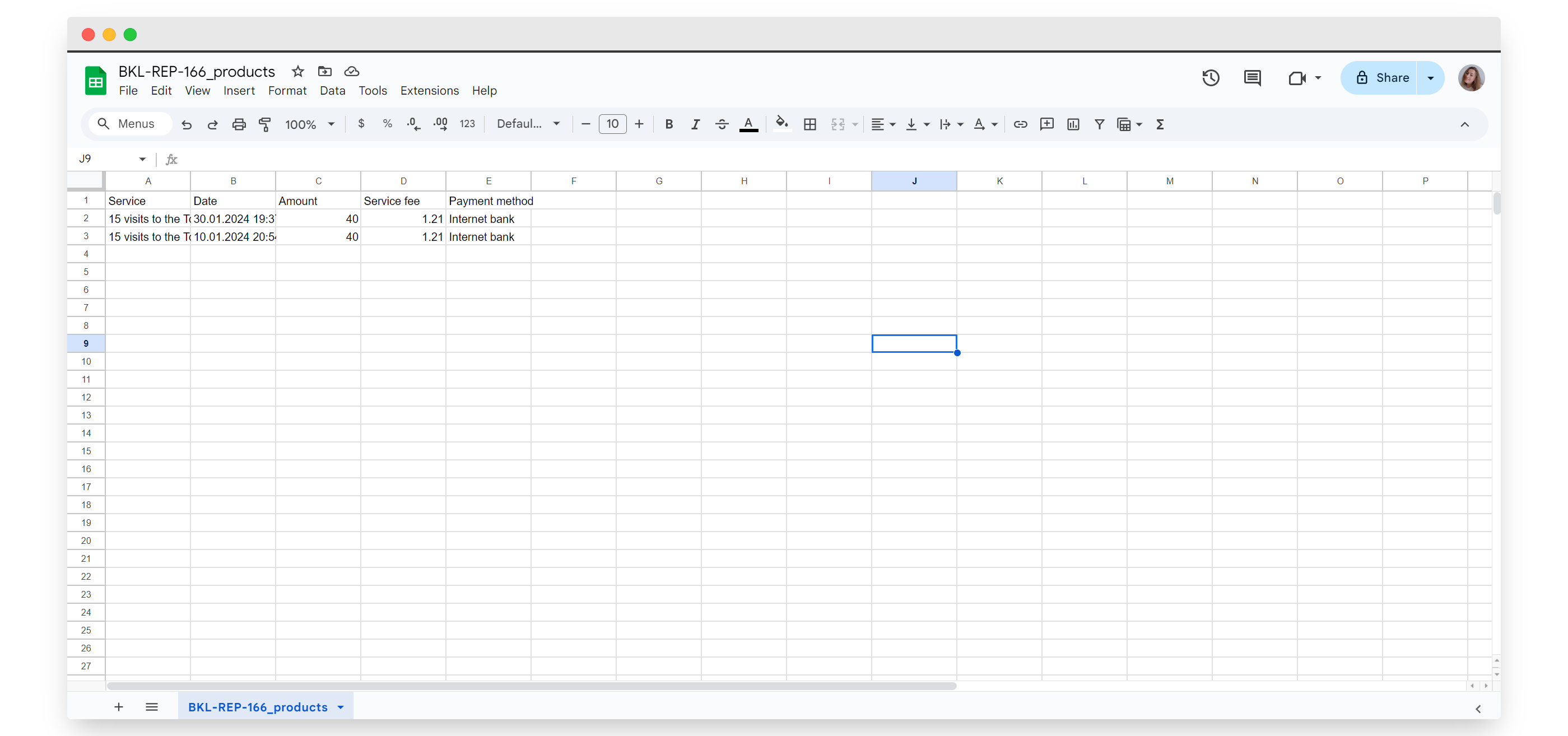The image size is (1568, 736).
Task: Click the print icon in toolbar
Action: [x=239, y=124]
